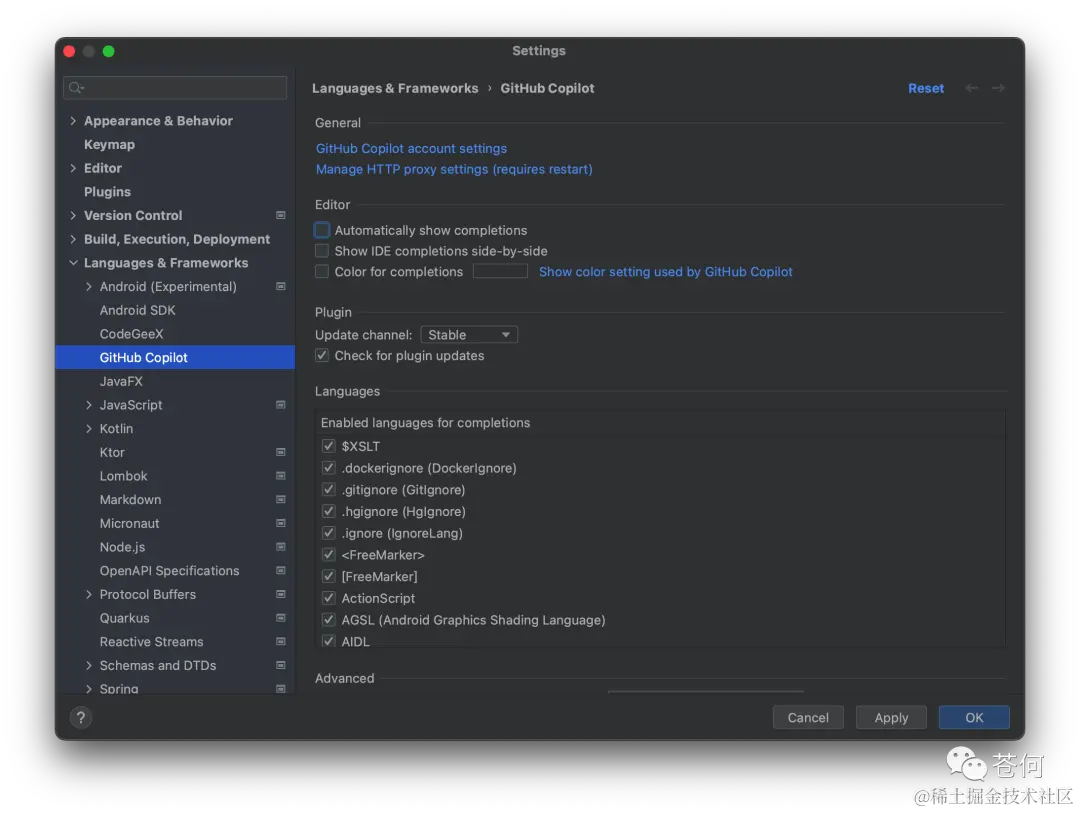Click project-level icon beside Protocol Buffers
The height and width of the screenshot is (813, 1080).
point(281,595)
